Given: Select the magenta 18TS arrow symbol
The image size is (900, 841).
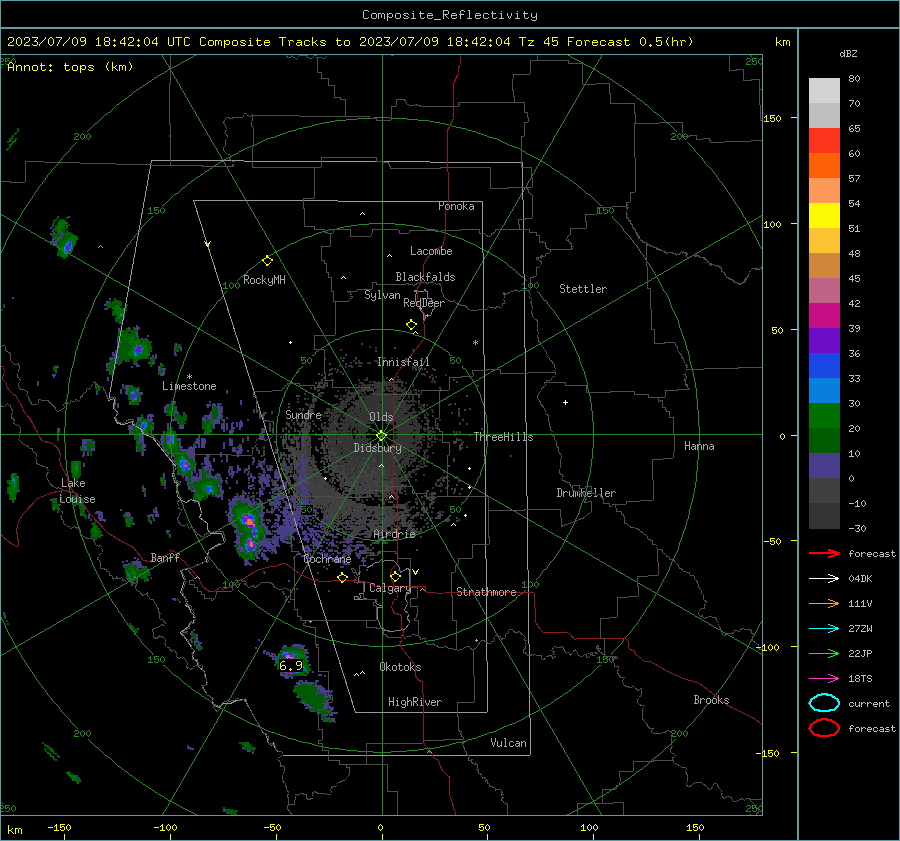Looking at the screenshot, I should tap(824, 679).
